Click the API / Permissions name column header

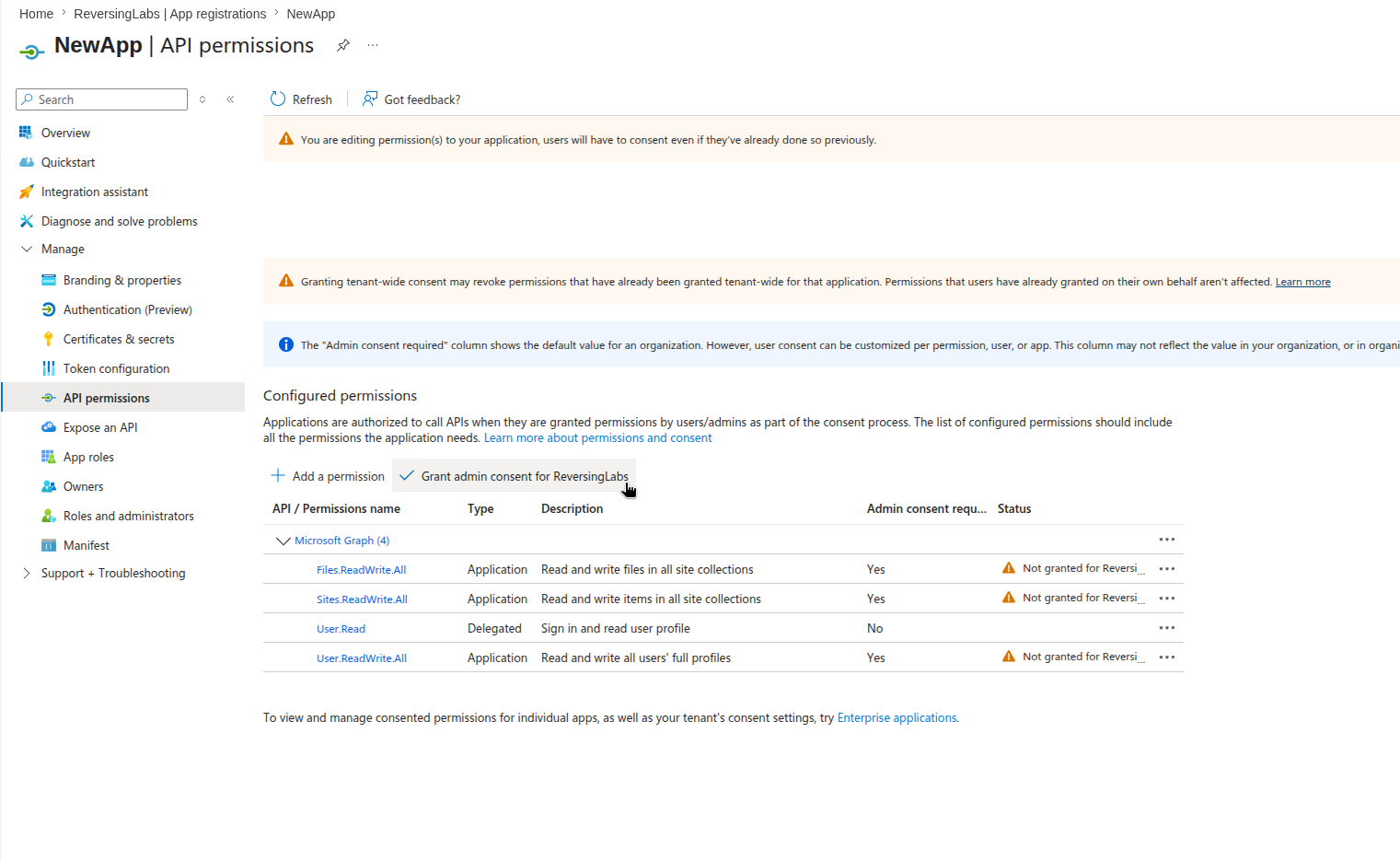(336, 508)
